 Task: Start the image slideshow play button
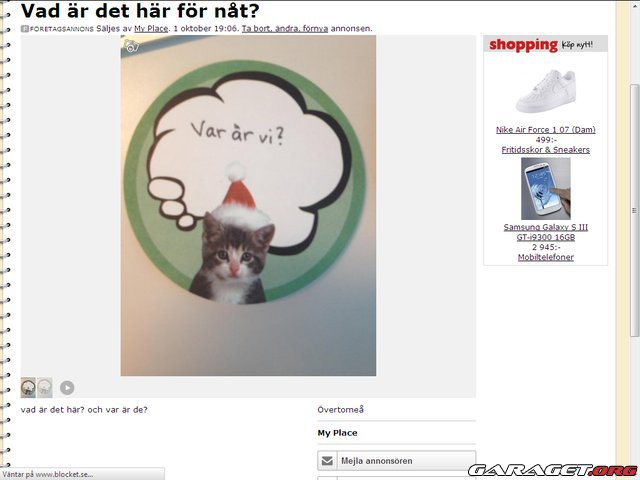coord(67,388)
